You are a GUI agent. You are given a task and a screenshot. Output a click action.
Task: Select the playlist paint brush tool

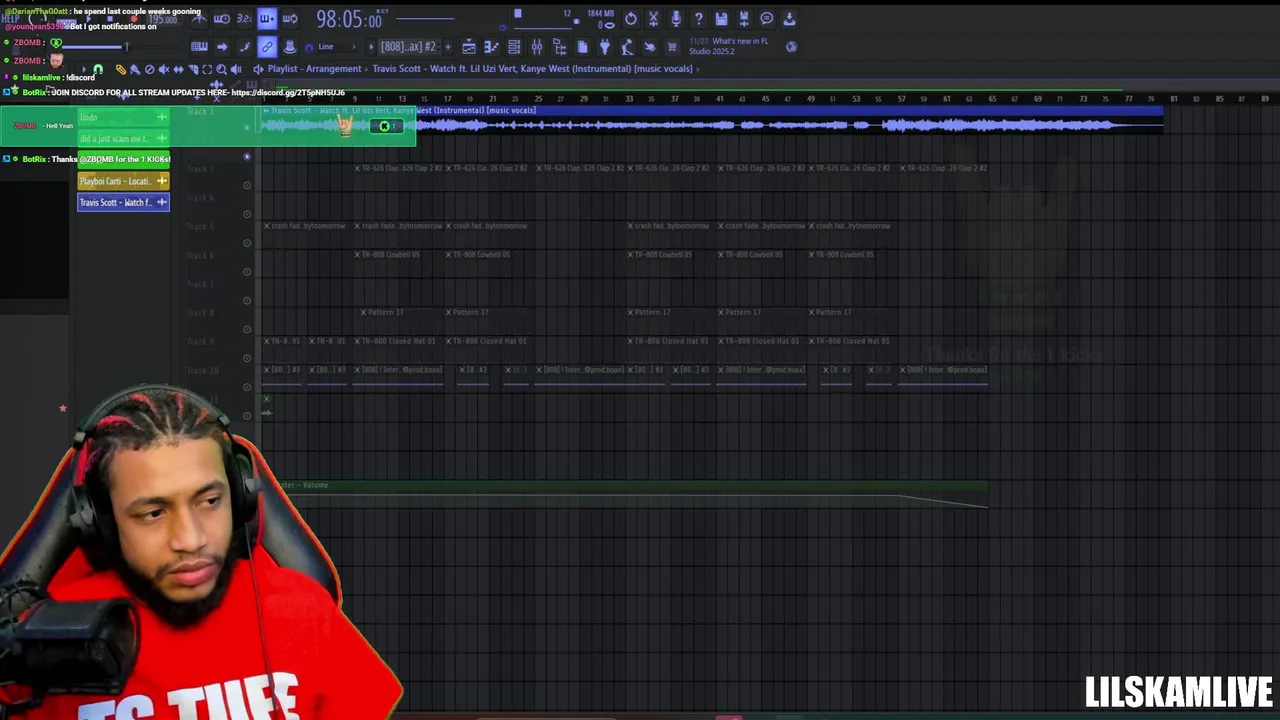135,69
